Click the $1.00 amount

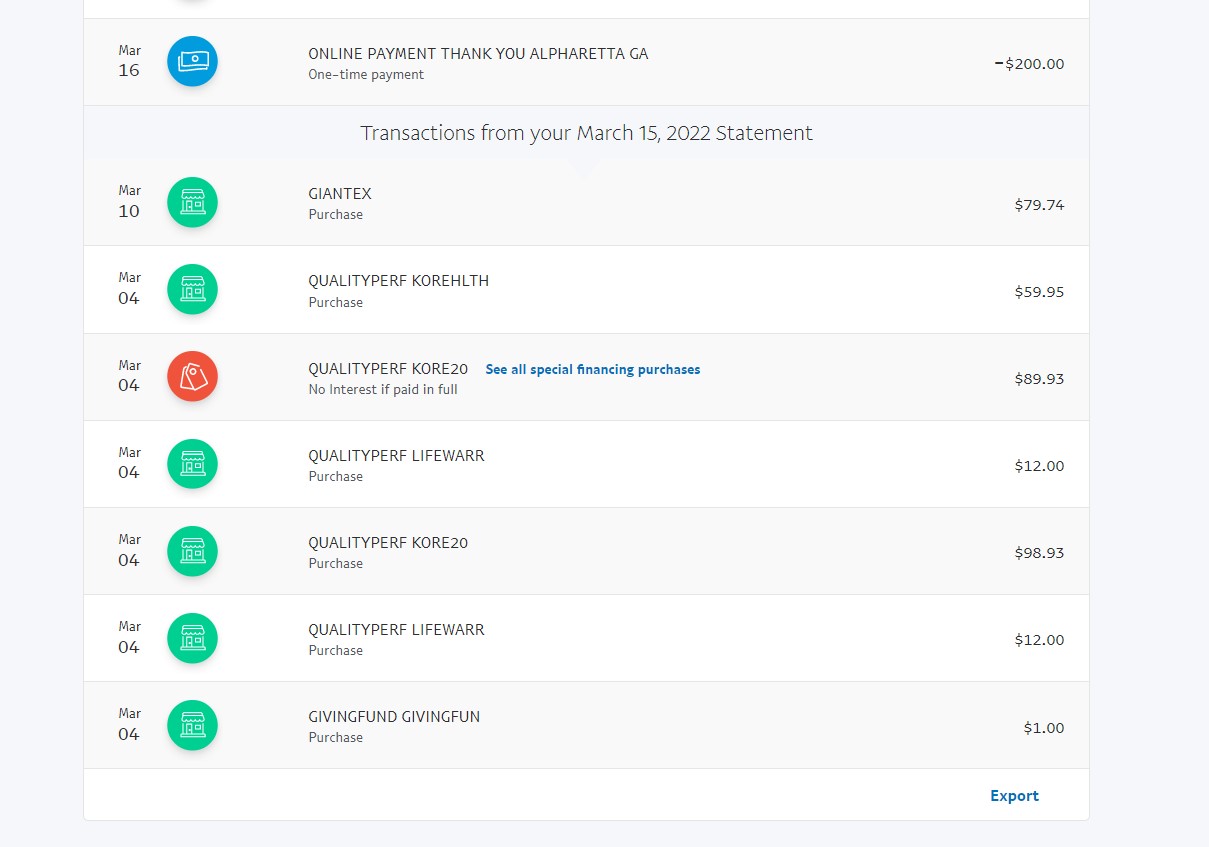pos(1044,728)
